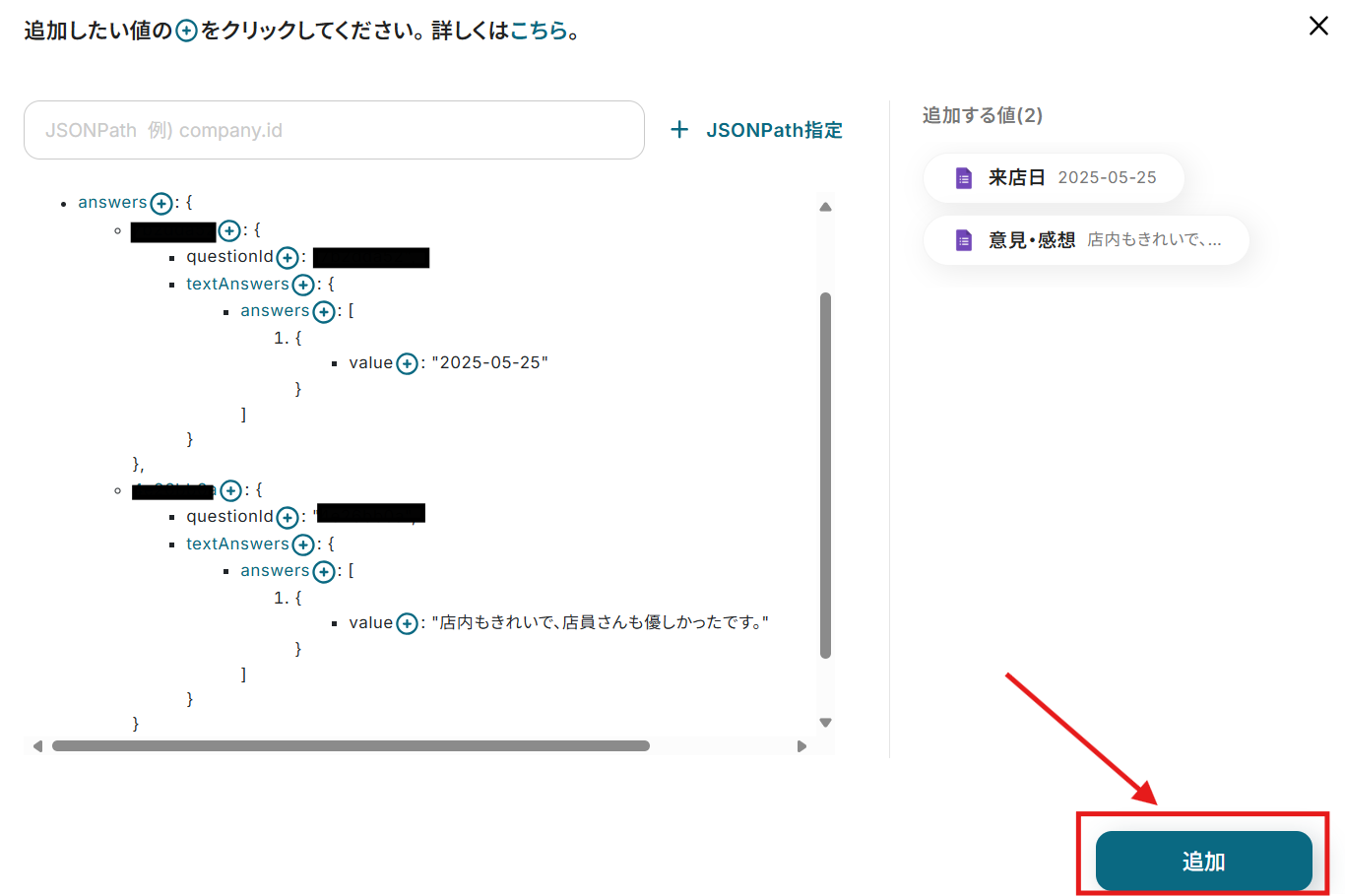Viewport: 1345px width, 896px height.
Task: Click the vertical scrollbar up arrow
Action: (825, 207)
